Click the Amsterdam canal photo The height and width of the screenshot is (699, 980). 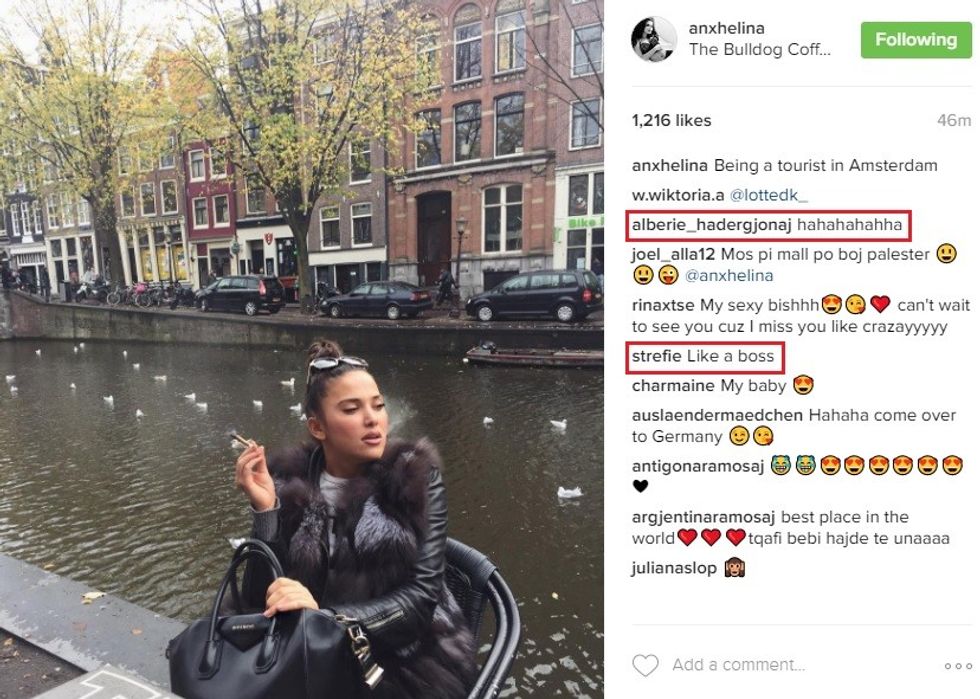(x=302, y=350)
